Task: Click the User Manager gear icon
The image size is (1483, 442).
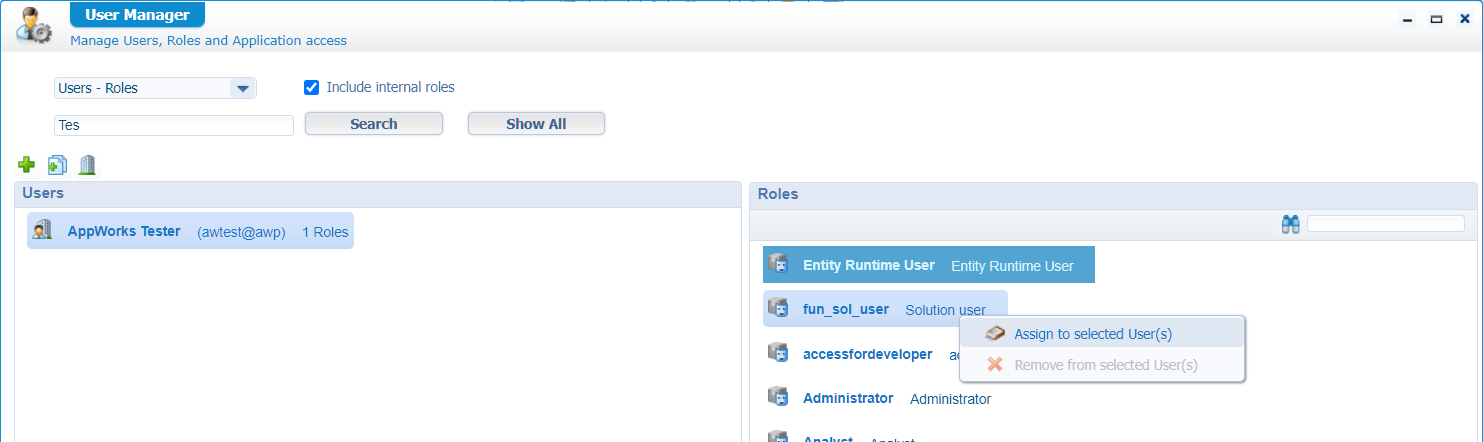Action: click(34, 25)
